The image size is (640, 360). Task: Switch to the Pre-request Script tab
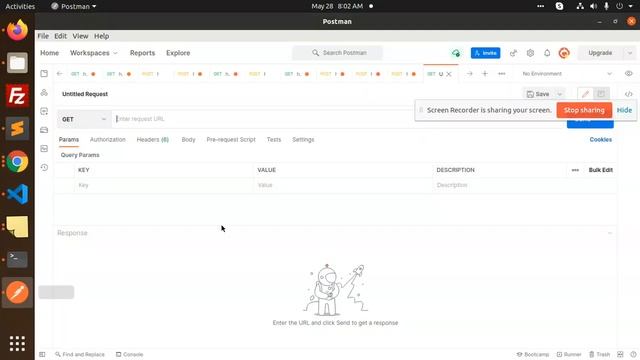point(231,140)
